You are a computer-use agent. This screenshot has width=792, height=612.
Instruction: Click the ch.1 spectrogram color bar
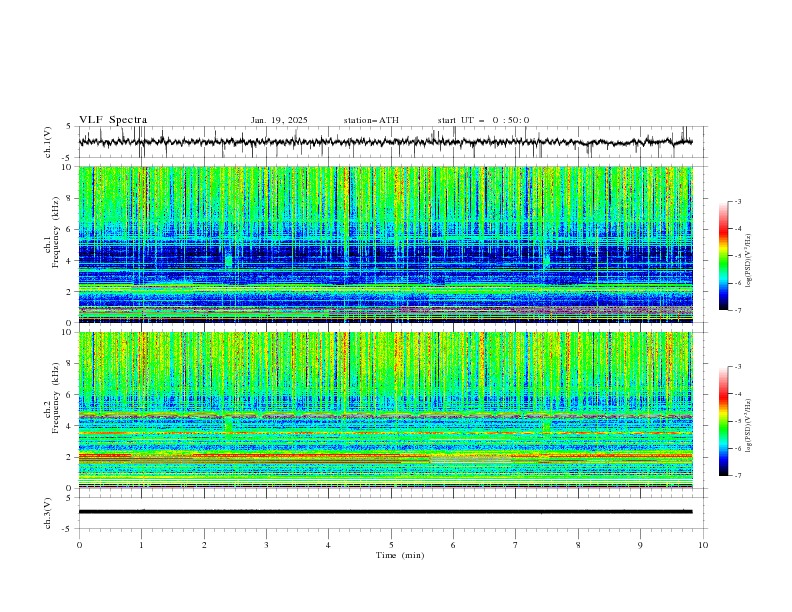(723, 256)
